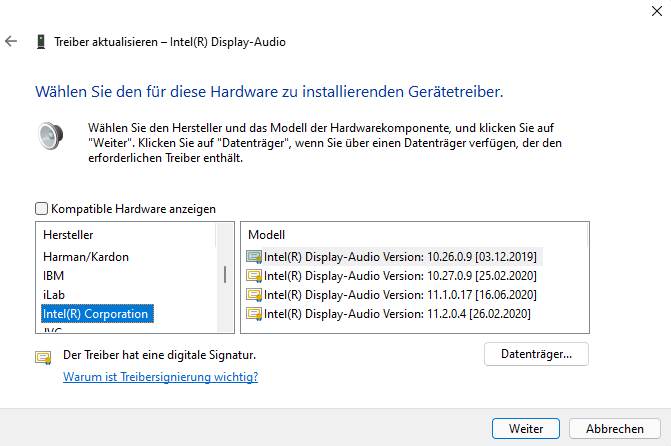
Task: Select IBM in the Hersteller list
Action: 53,276
